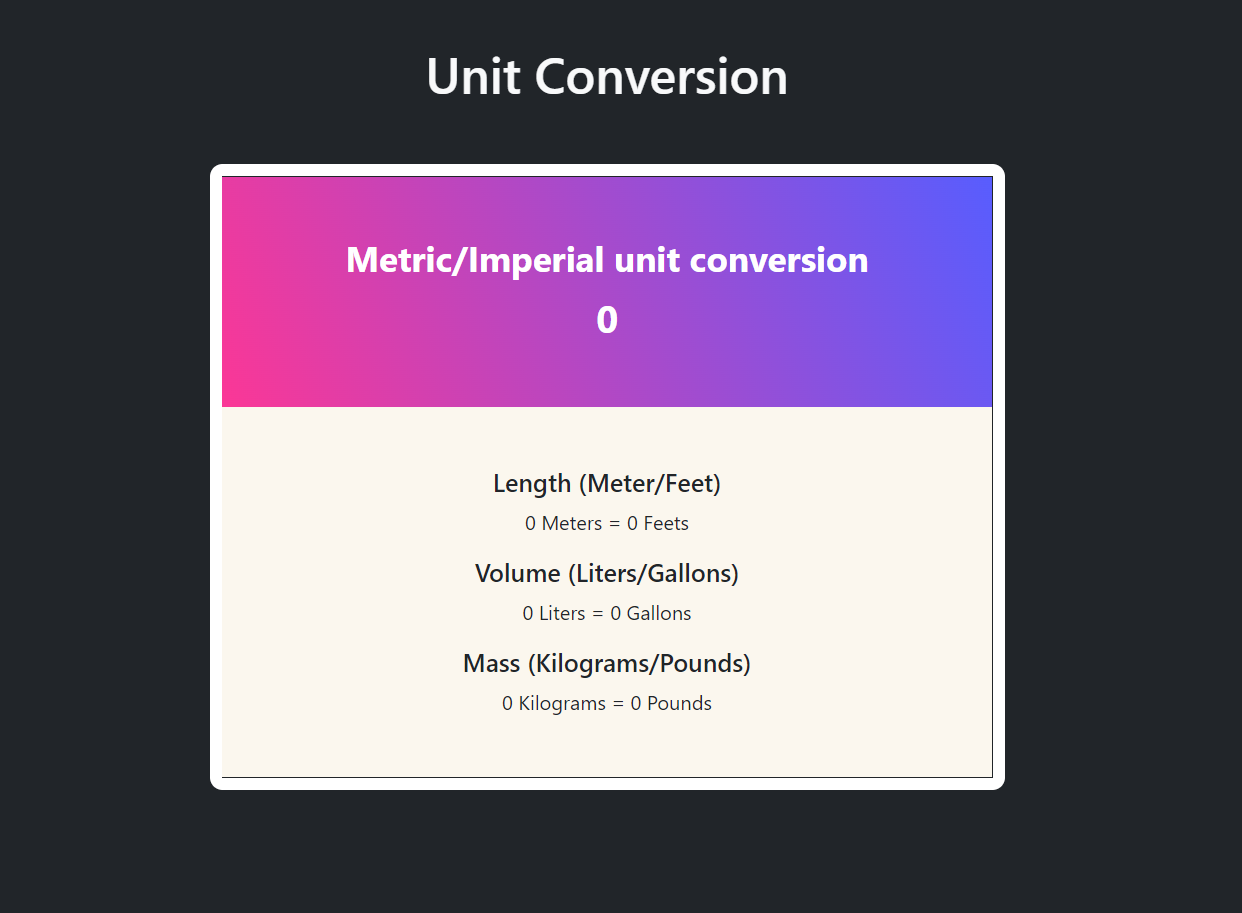Click the word Gallons in the volume result

[x=661, y=613]
